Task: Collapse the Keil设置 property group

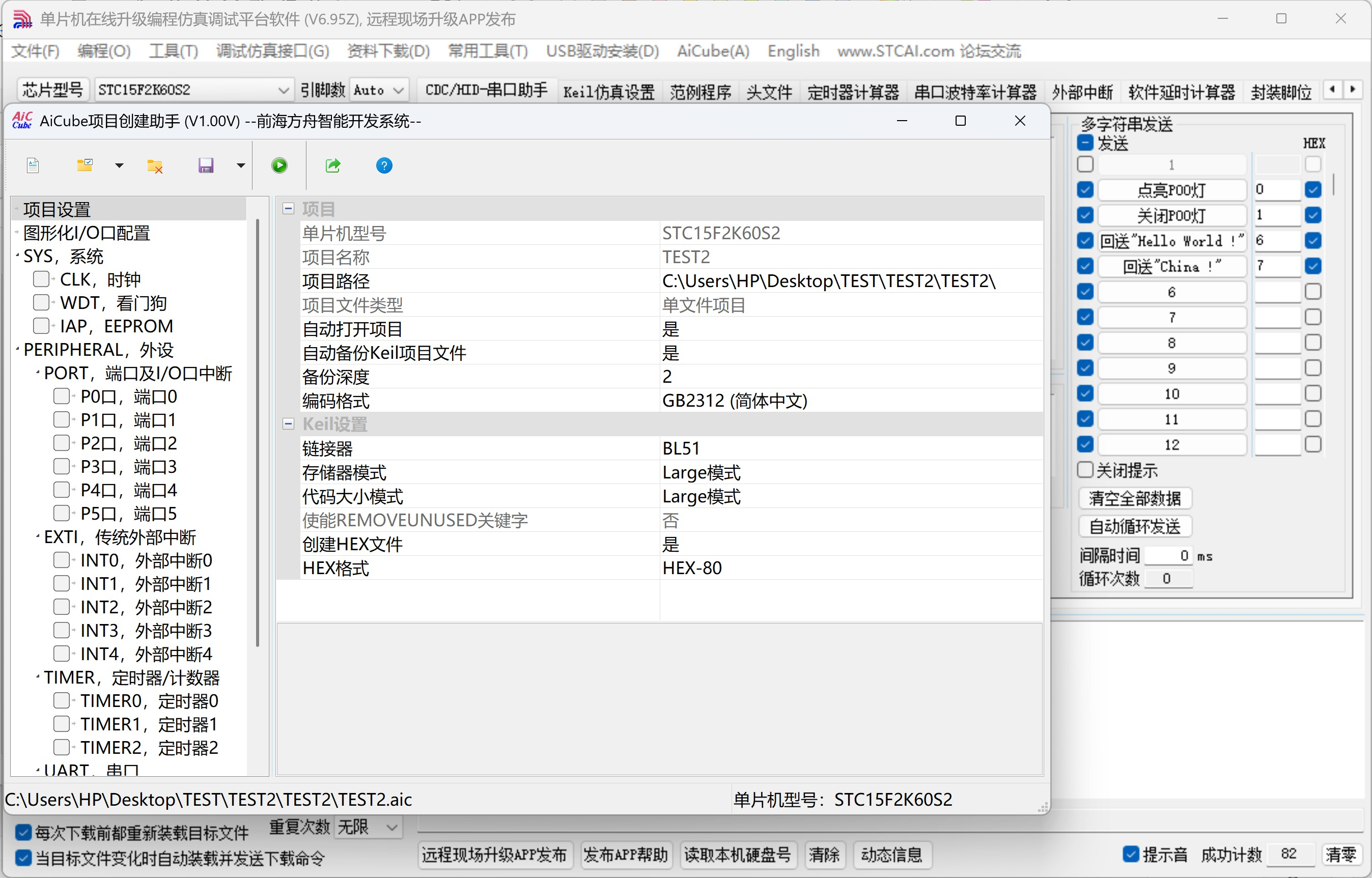Action: coord(289,423)
